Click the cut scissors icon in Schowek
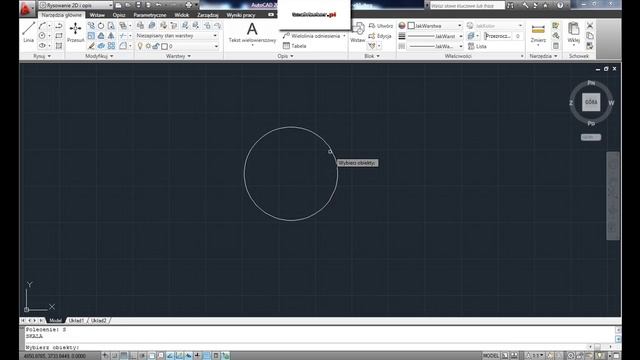 click(590, 26)
